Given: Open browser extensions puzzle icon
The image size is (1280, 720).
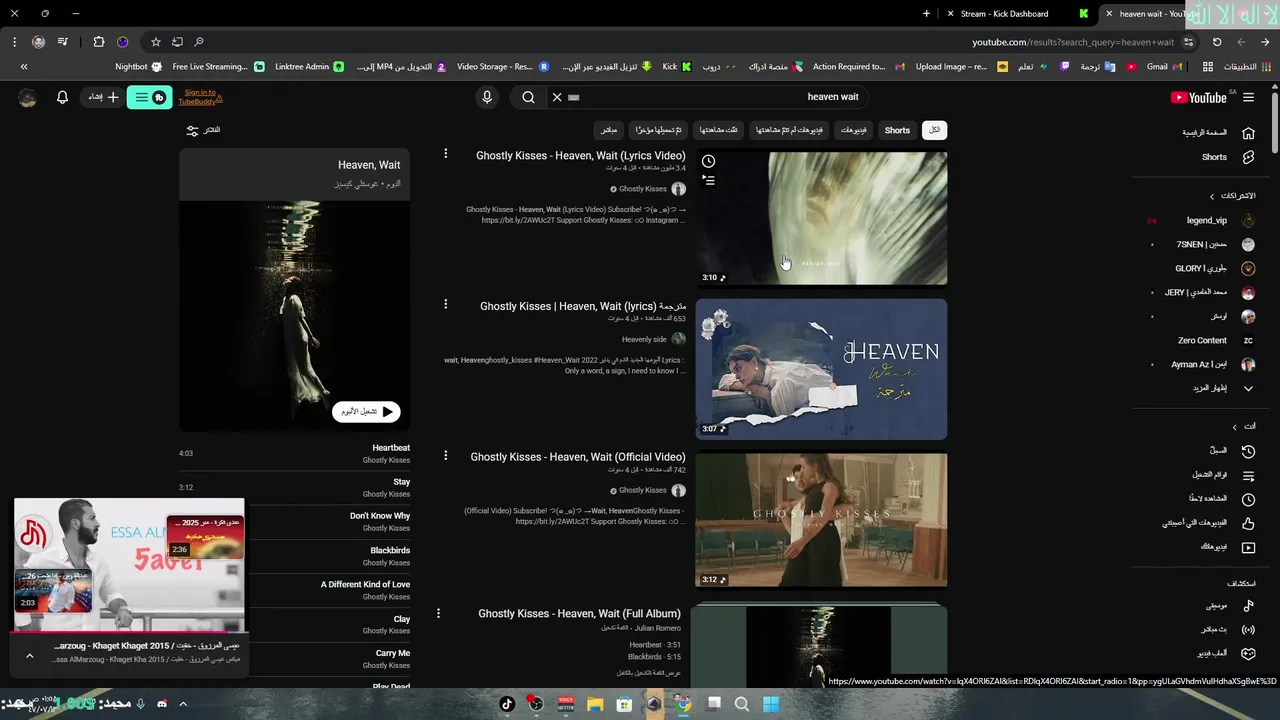Looking at the screenshot, I should pos(98,42).
